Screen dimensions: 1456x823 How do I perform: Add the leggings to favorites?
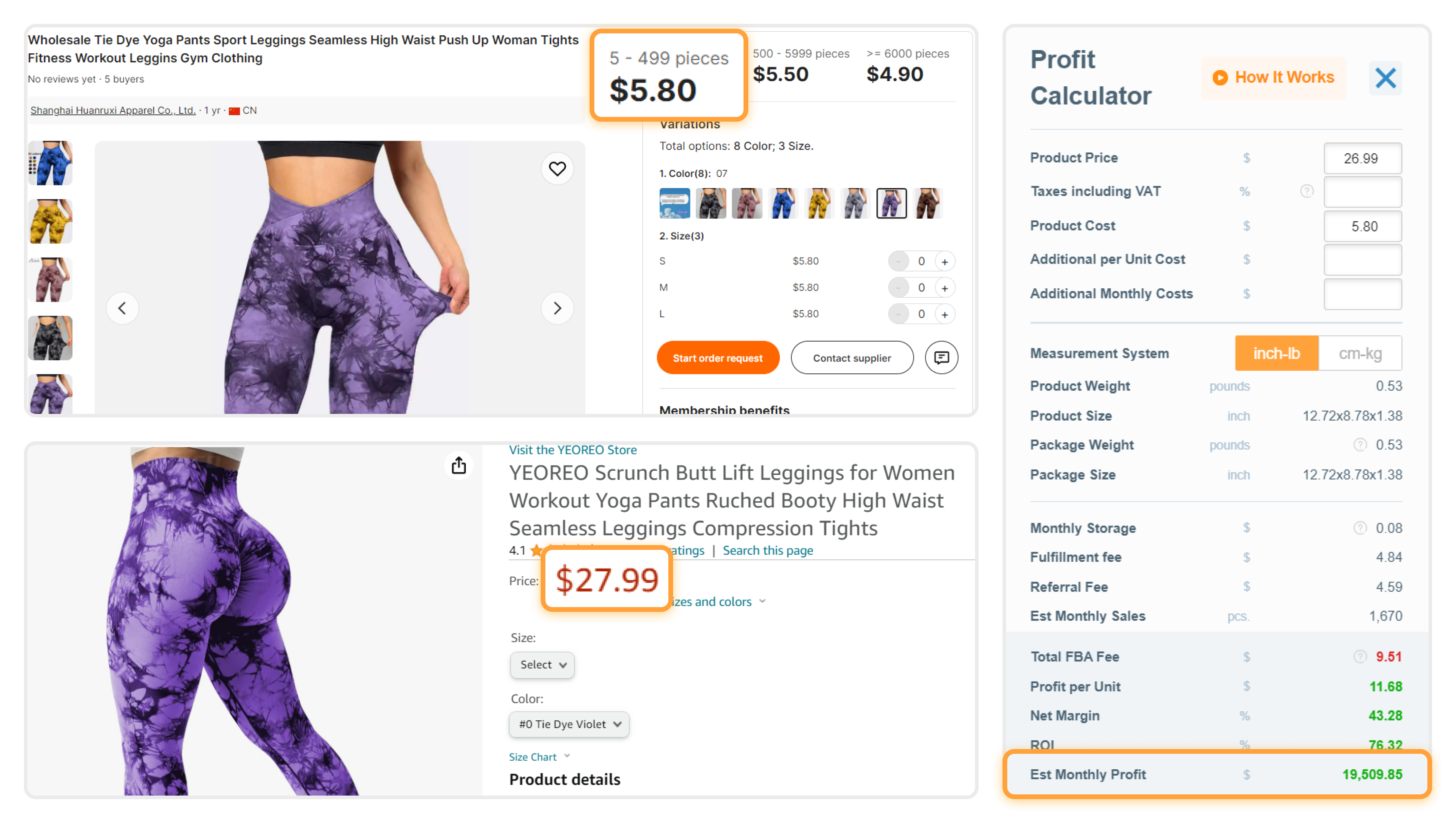pyautogui.click(x=557, y=168)
